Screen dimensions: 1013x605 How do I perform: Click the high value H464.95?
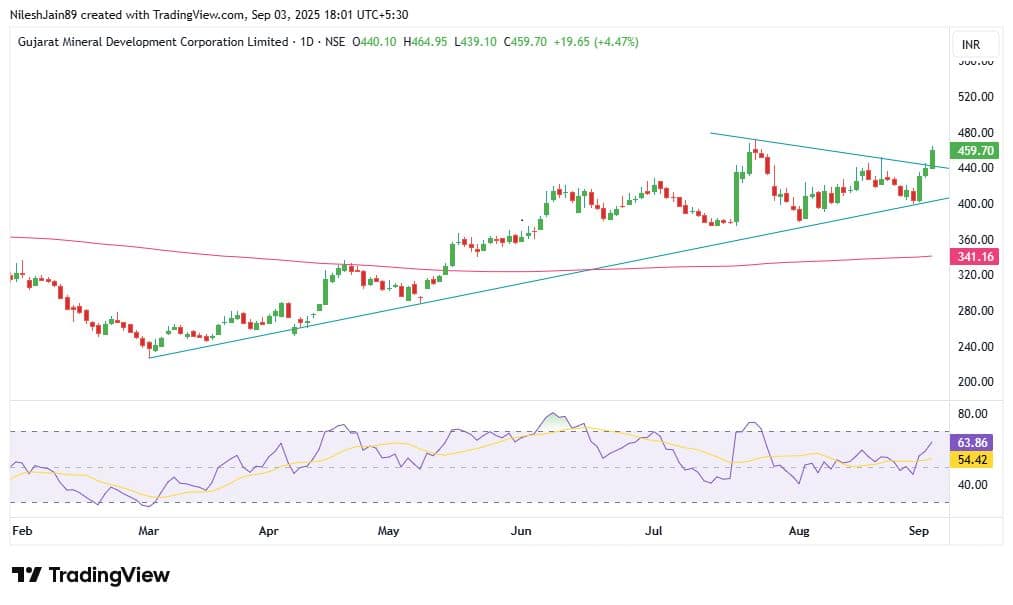425,42
